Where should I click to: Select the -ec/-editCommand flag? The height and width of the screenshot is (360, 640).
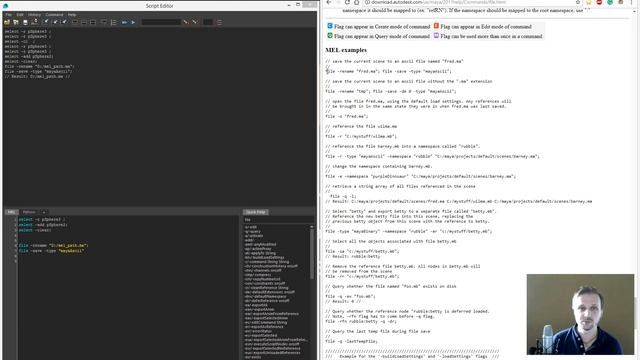(266, 322)
